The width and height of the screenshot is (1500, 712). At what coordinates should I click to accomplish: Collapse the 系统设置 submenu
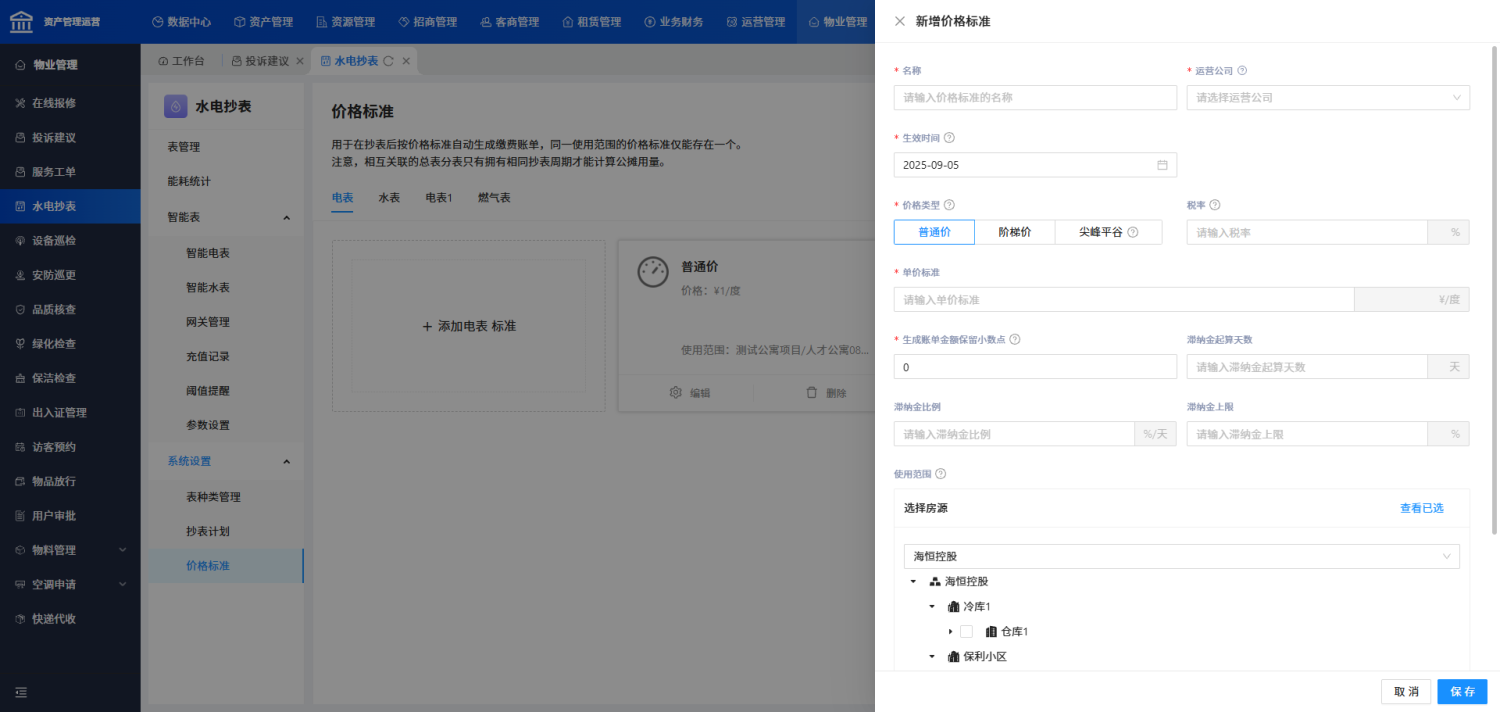tap(286, 461)
